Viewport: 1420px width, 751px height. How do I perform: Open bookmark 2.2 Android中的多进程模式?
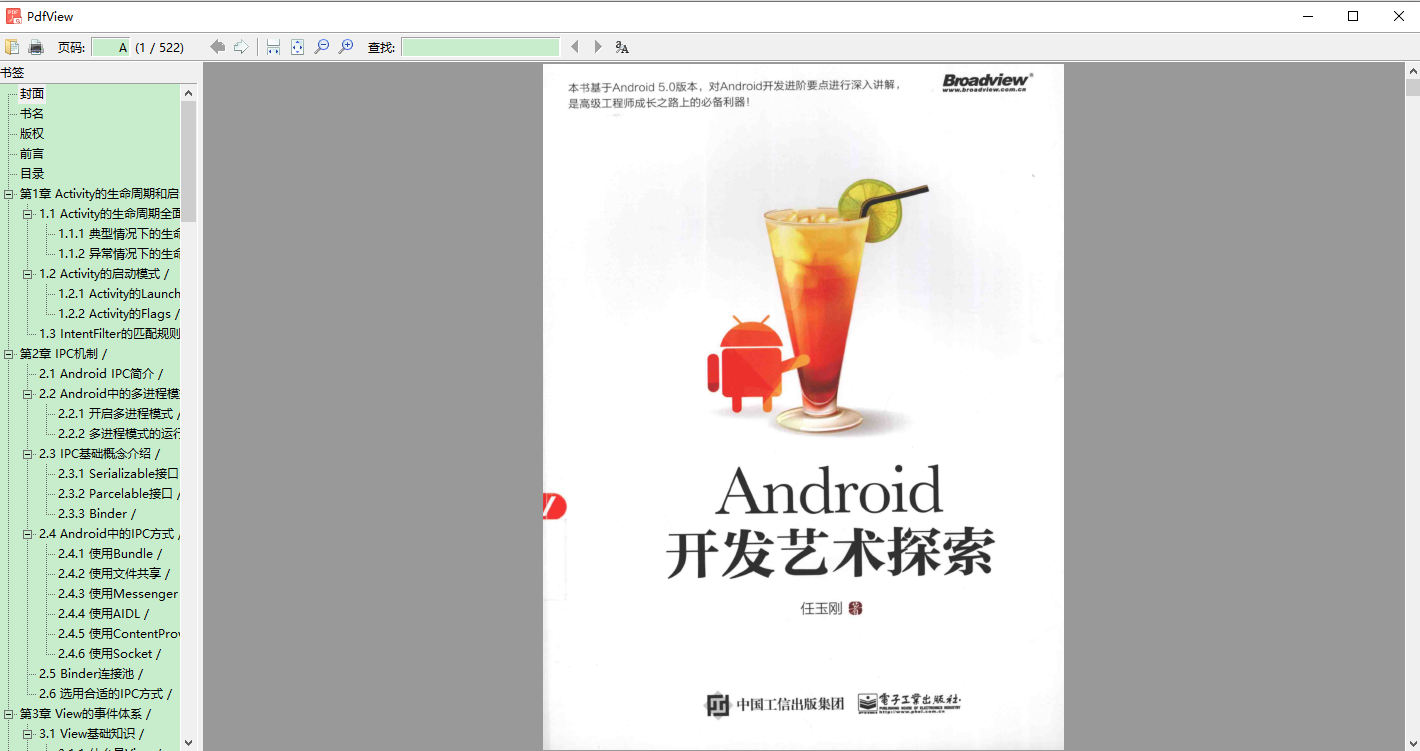point(110,394)
